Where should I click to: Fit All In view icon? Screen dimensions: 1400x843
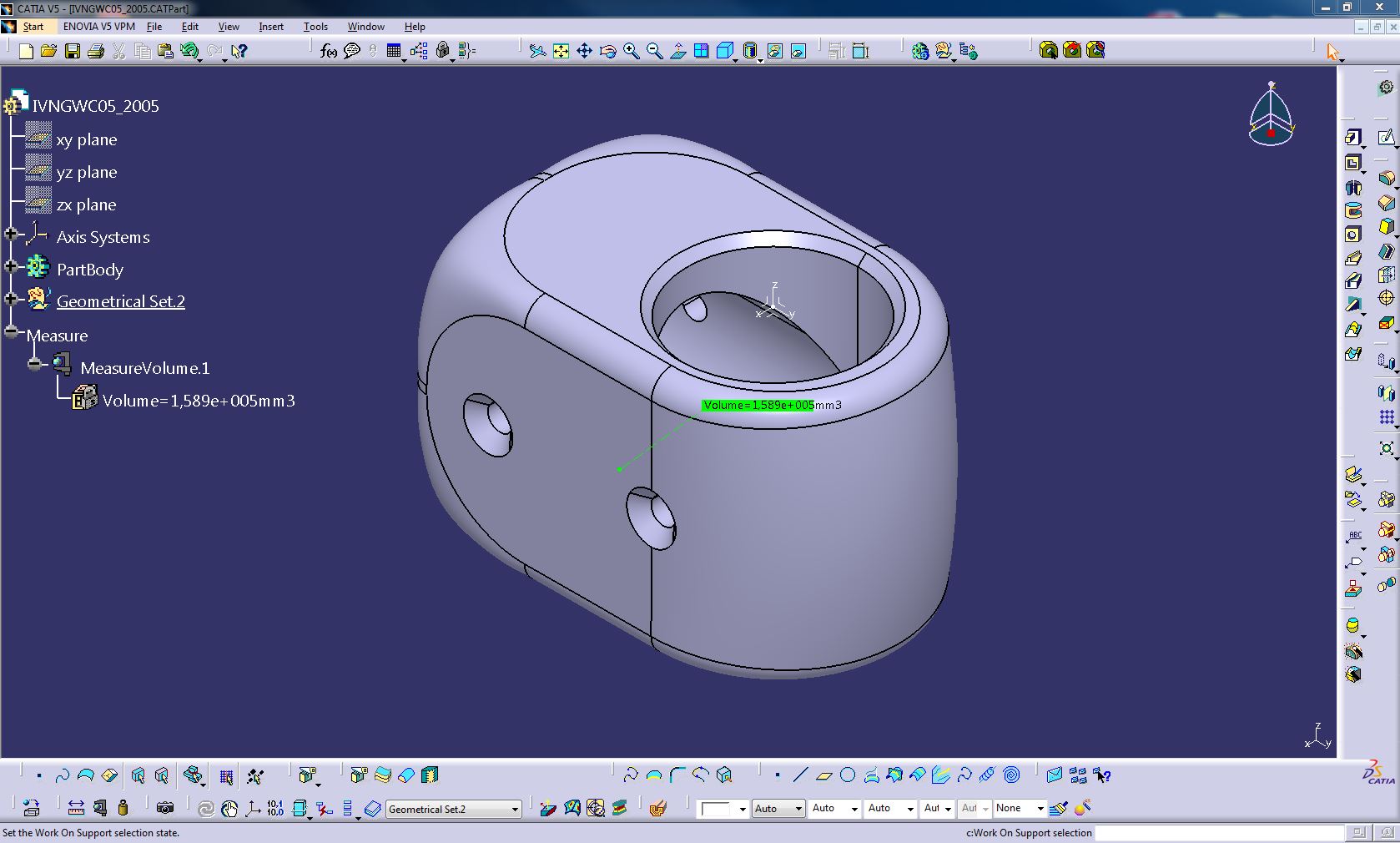[562, 51]
